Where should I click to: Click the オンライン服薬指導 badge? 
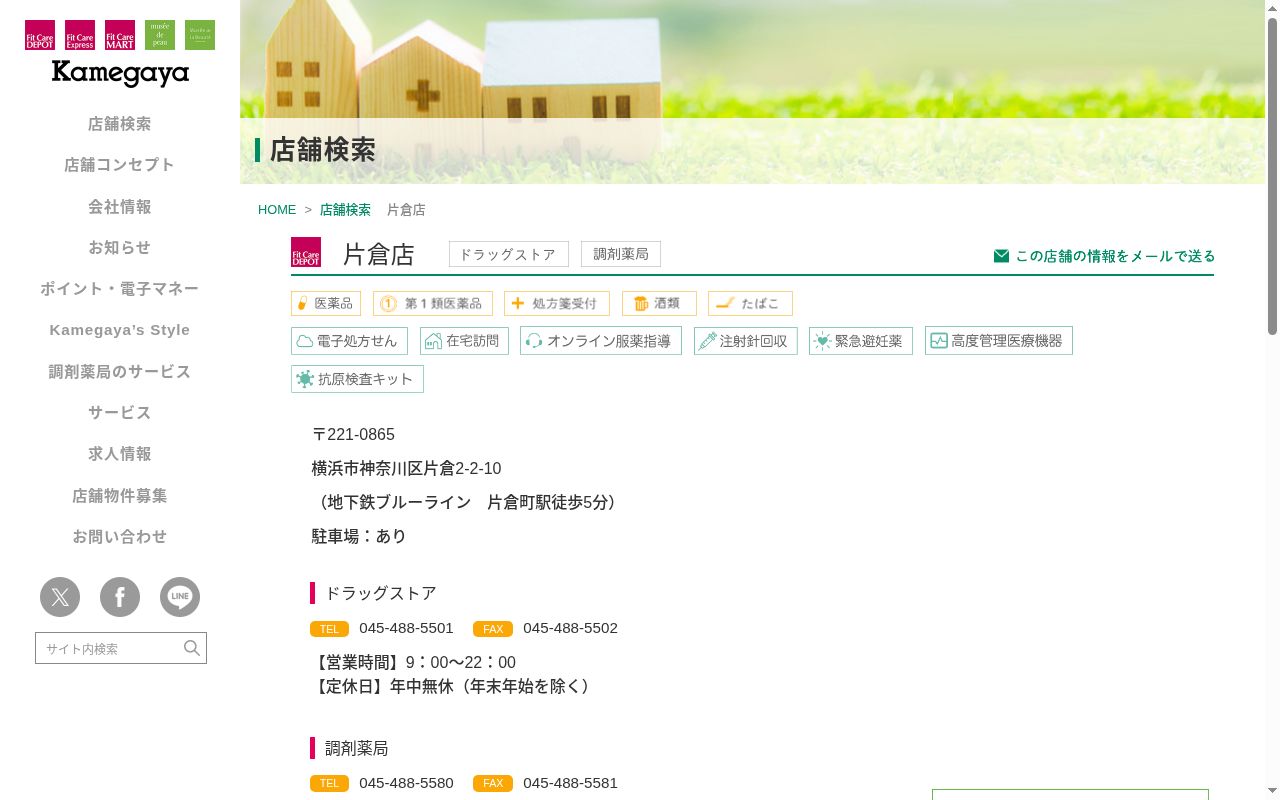click(601, 341)
